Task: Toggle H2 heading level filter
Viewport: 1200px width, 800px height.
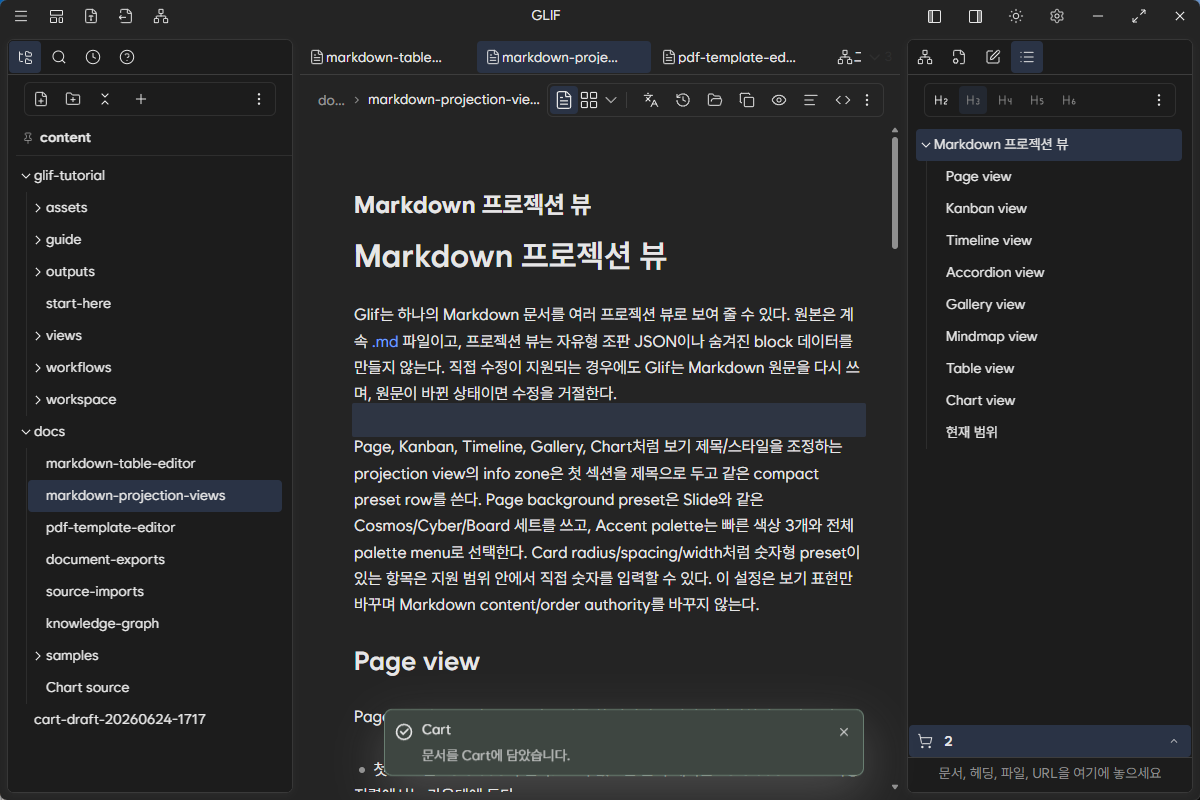Action: (941, 100)
